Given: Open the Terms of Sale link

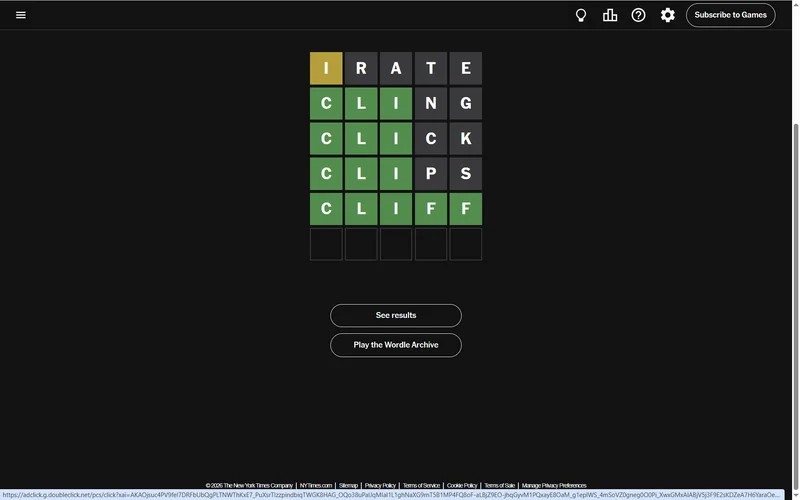Looking at the screenshot, I should pos(499,485).
